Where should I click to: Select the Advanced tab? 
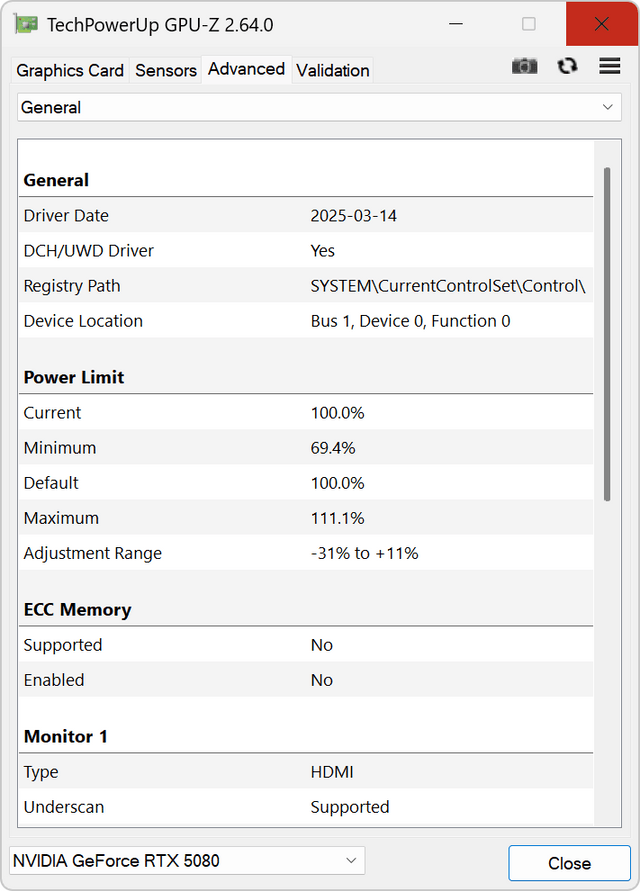tap(246, 69)
